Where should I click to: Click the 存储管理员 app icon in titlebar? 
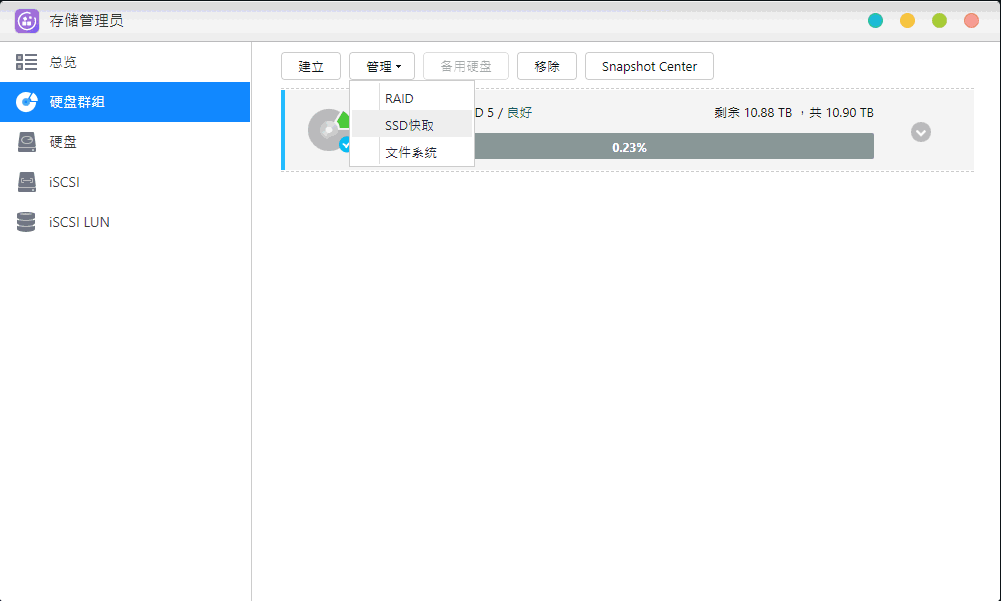coord(26,20)
